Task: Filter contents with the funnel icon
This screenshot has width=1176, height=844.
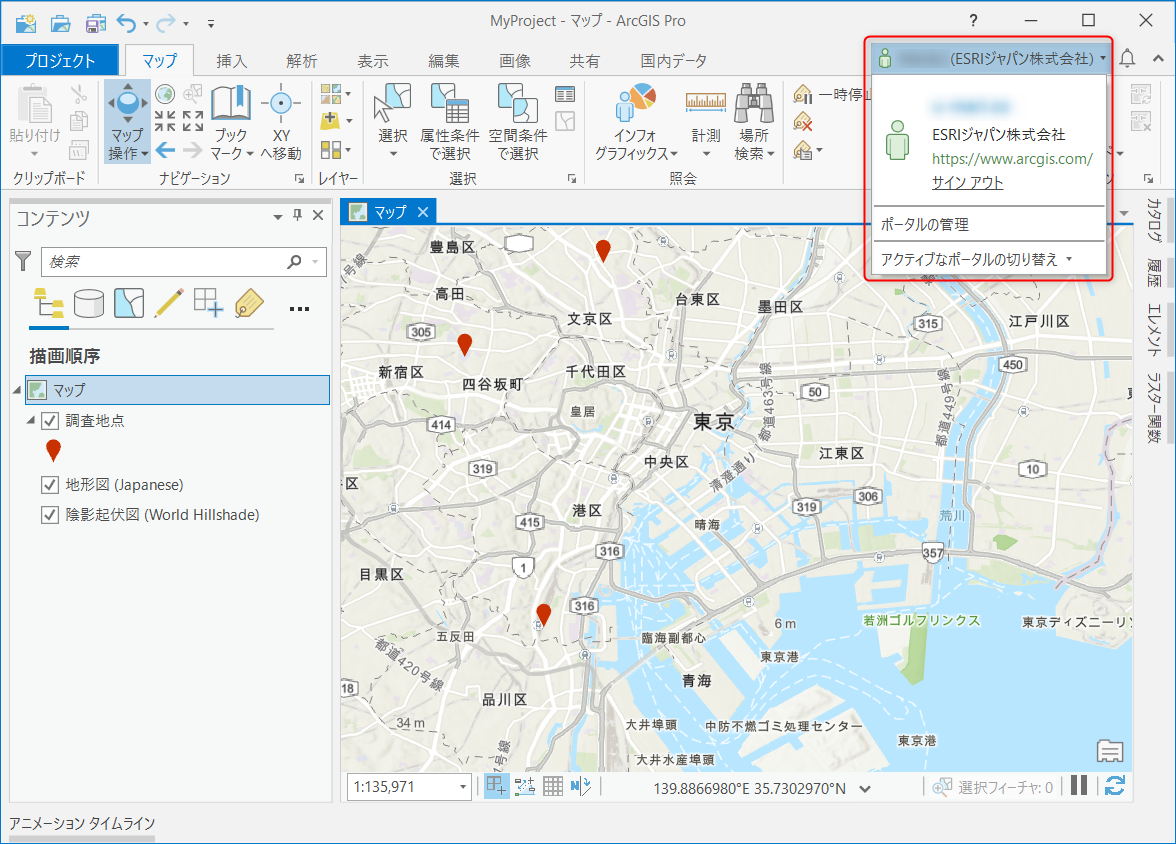Action: coord(23,261)
